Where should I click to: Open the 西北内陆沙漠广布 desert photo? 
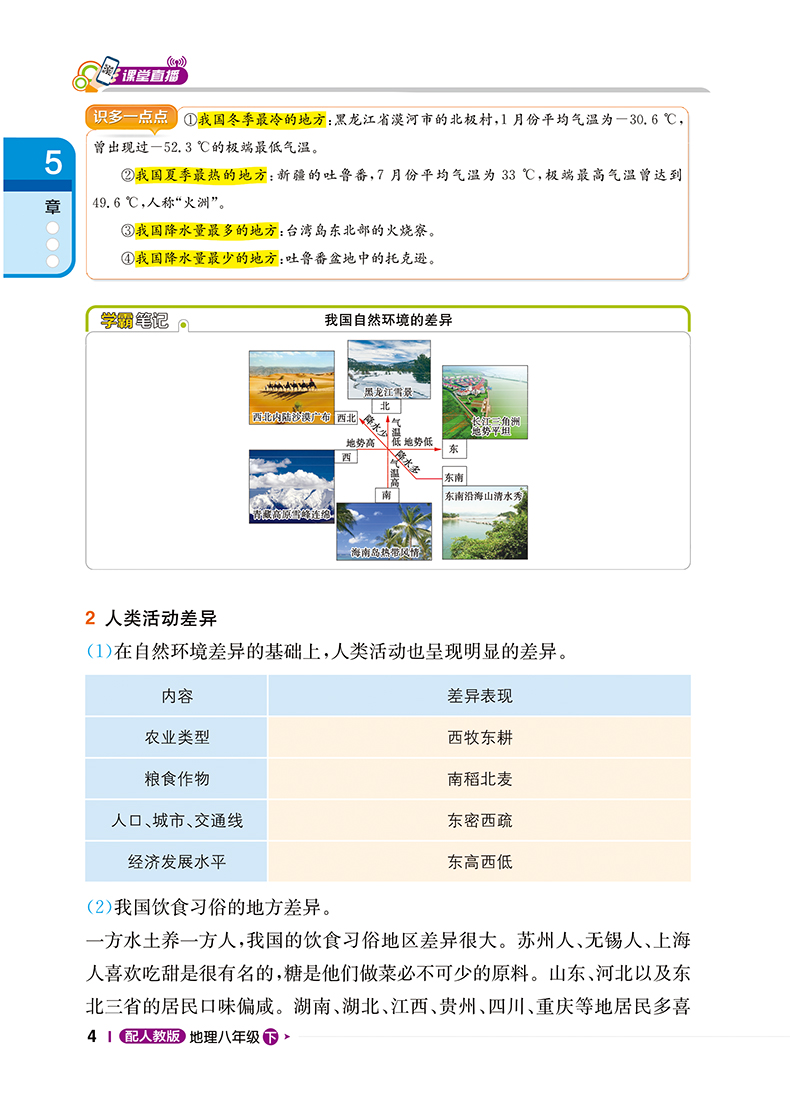(x=292, y=388)
